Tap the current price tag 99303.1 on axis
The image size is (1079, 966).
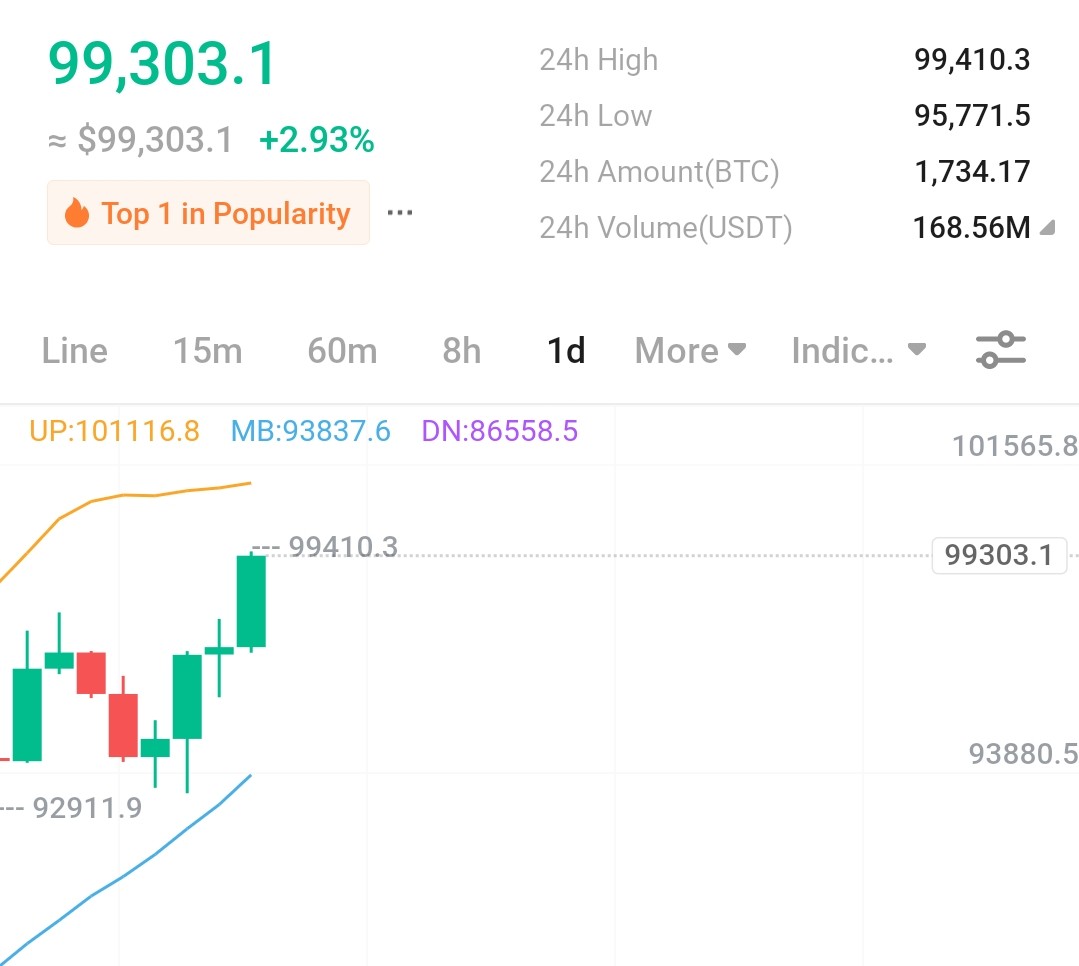998,555
